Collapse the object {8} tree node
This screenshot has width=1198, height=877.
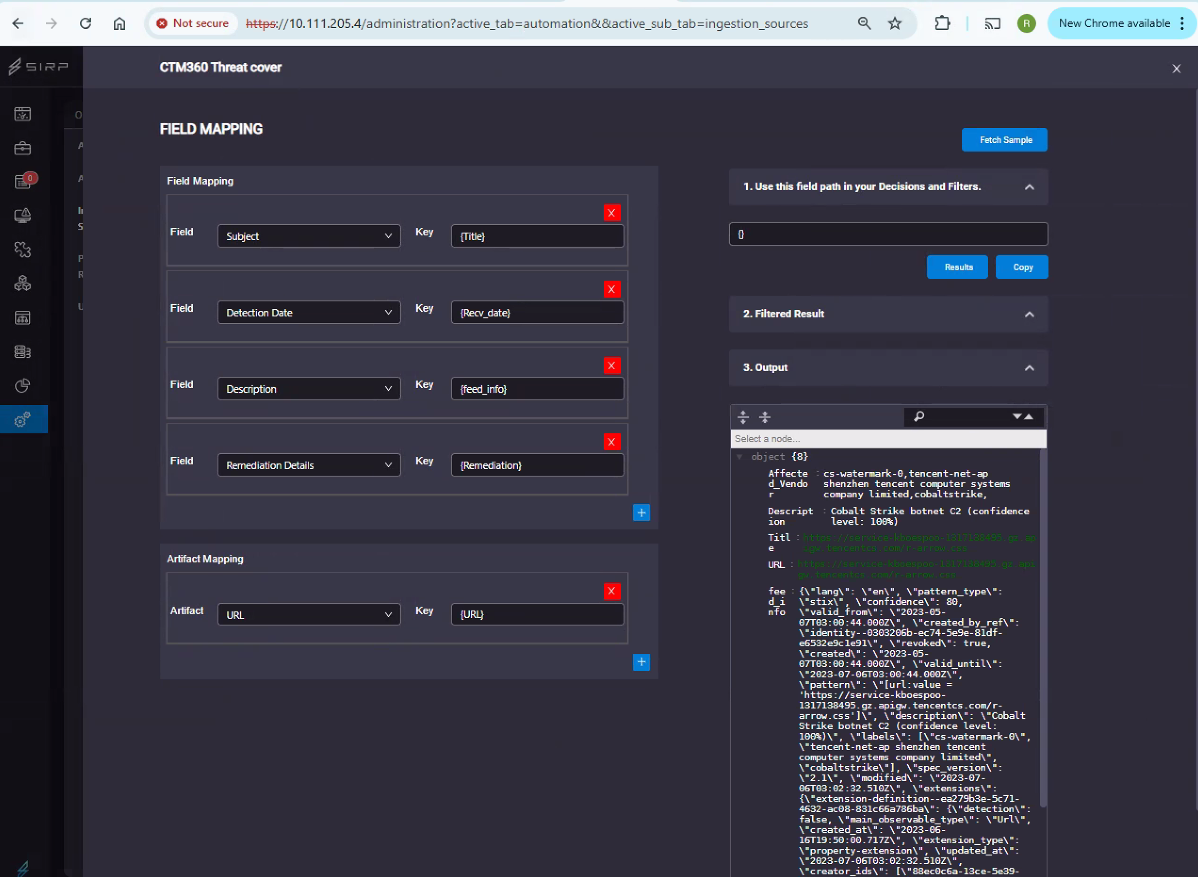coord(739,457)
